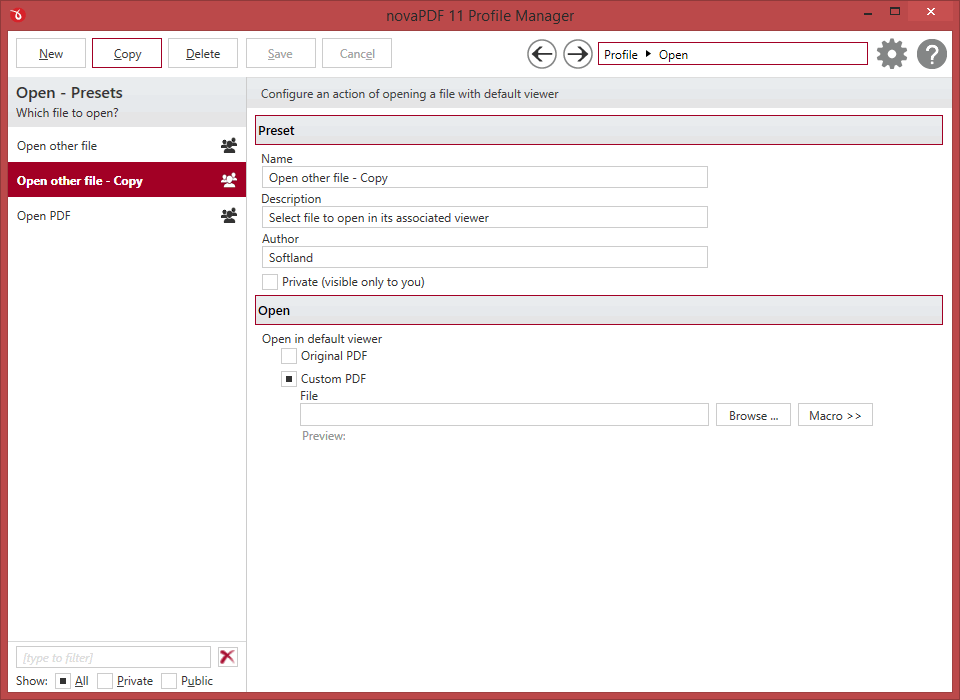Close the Profile Manager window
Image resolution: width=960 pixels, height=700 pixels.
(x=931, y=12)
